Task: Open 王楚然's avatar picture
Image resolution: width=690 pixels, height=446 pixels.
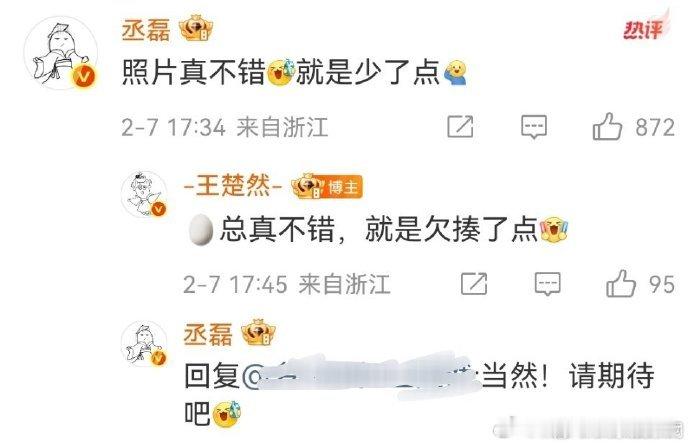Action: click(144, 194)
